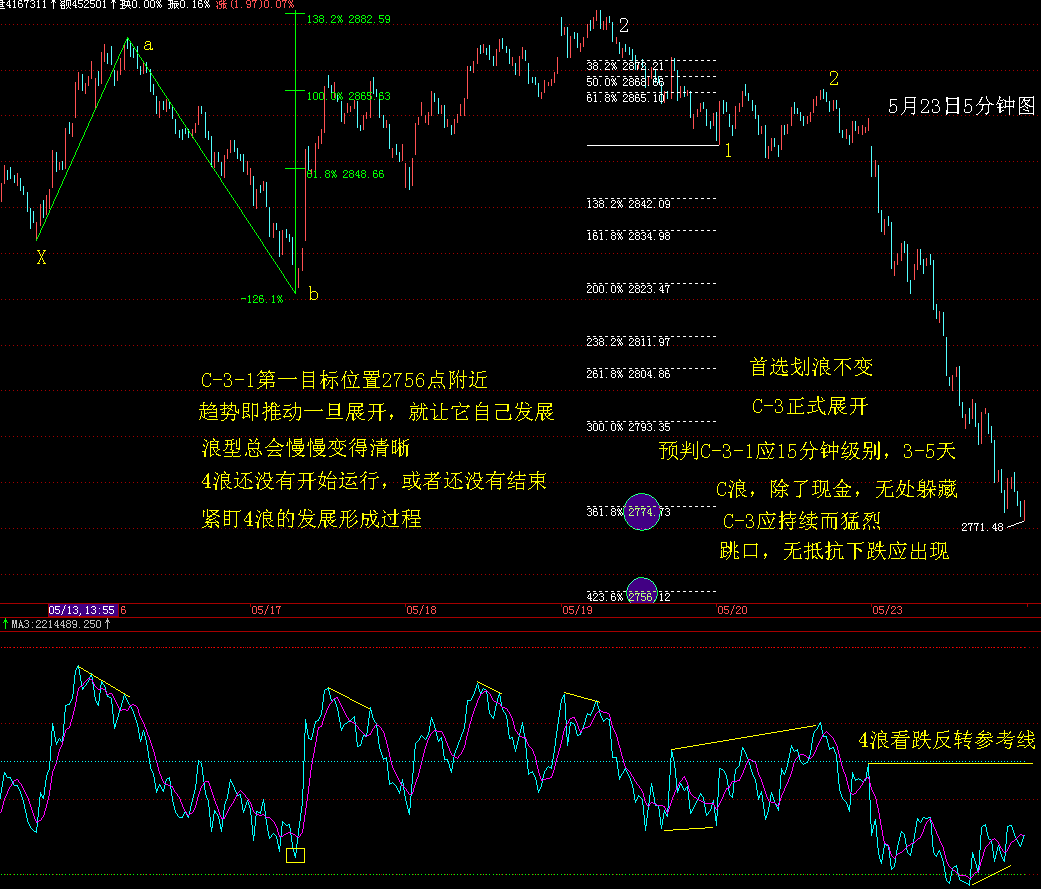Select the green 61.8% 2848.66 Fibonacci level
The height and width of the screenshot is (889, 1041).
(x=345, y=174)
